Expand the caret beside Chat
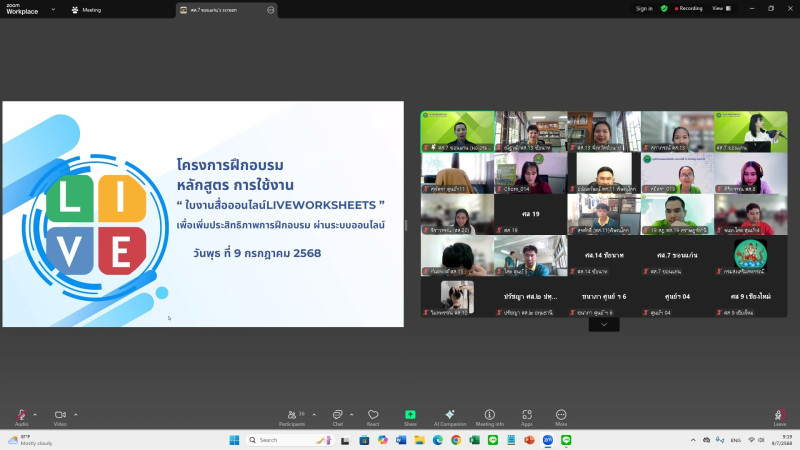 click(x=352, y=414)
